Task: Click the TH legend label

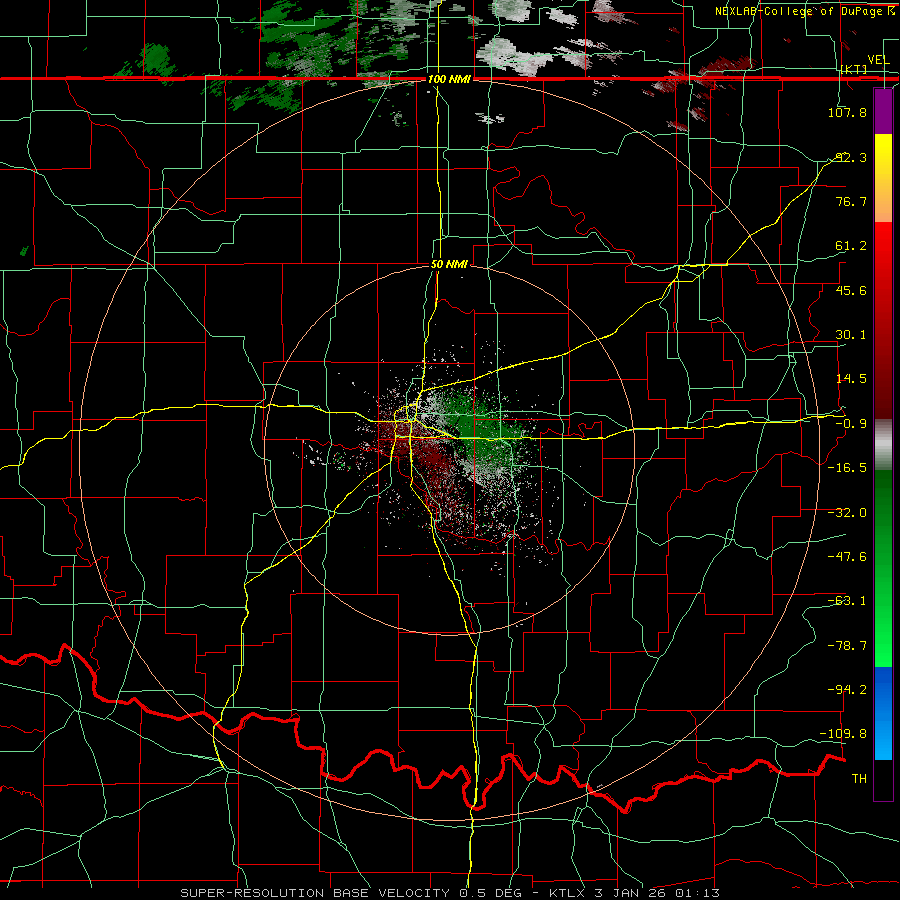Action: pyautogui.click(x=859, y=778)
